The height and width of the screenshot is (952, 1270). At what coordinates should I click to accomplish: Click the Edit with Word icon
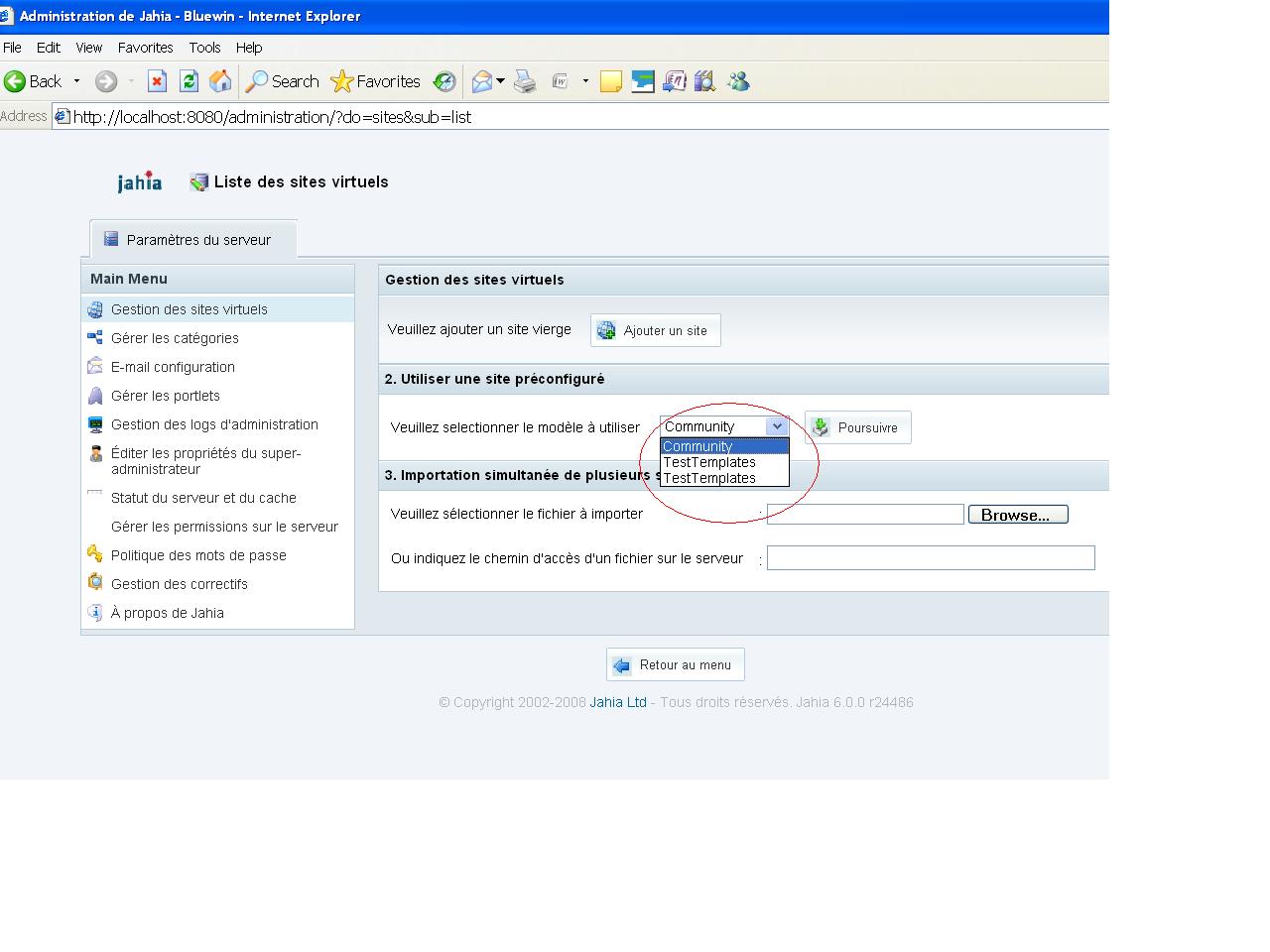(x=560, y=81)
